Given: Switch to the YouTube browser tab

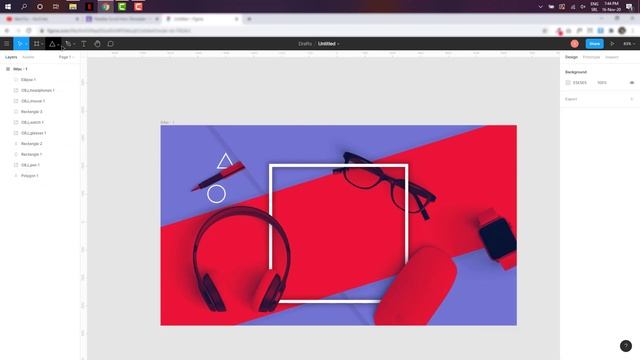Looking at the screenshot, I should 43,19.
